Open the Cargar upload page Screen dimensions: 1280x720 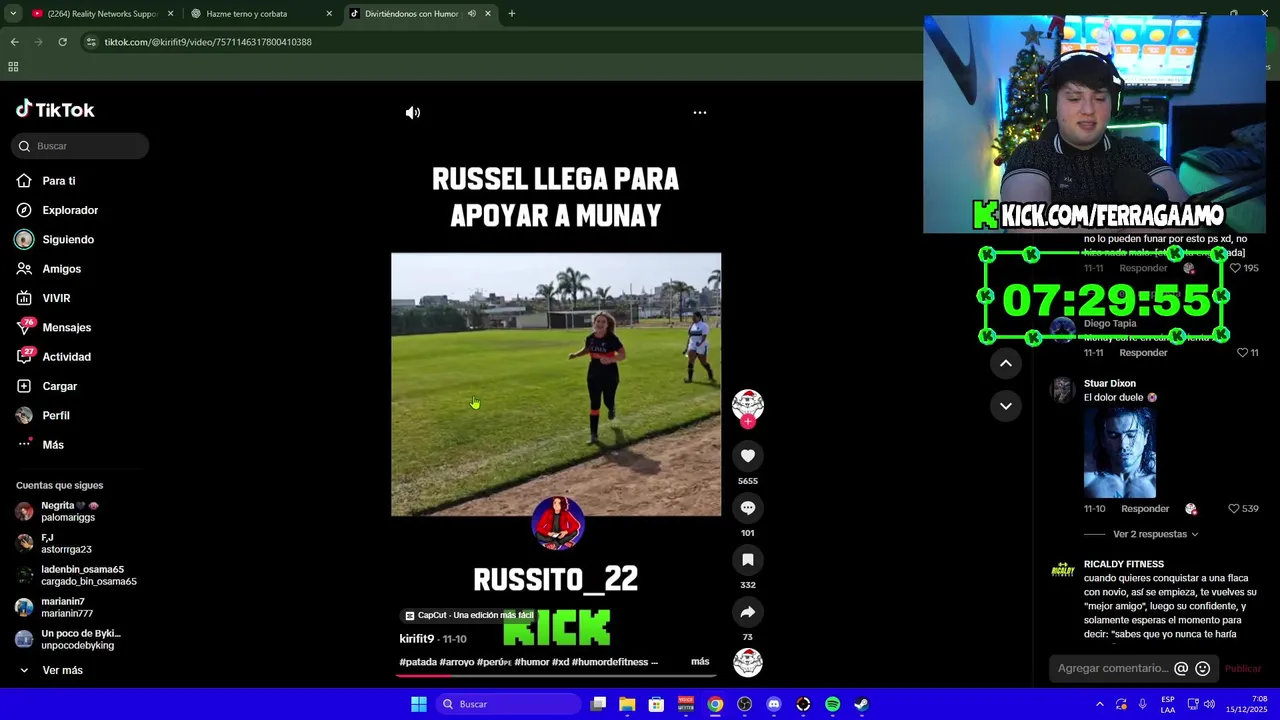(x=59, y=386)
